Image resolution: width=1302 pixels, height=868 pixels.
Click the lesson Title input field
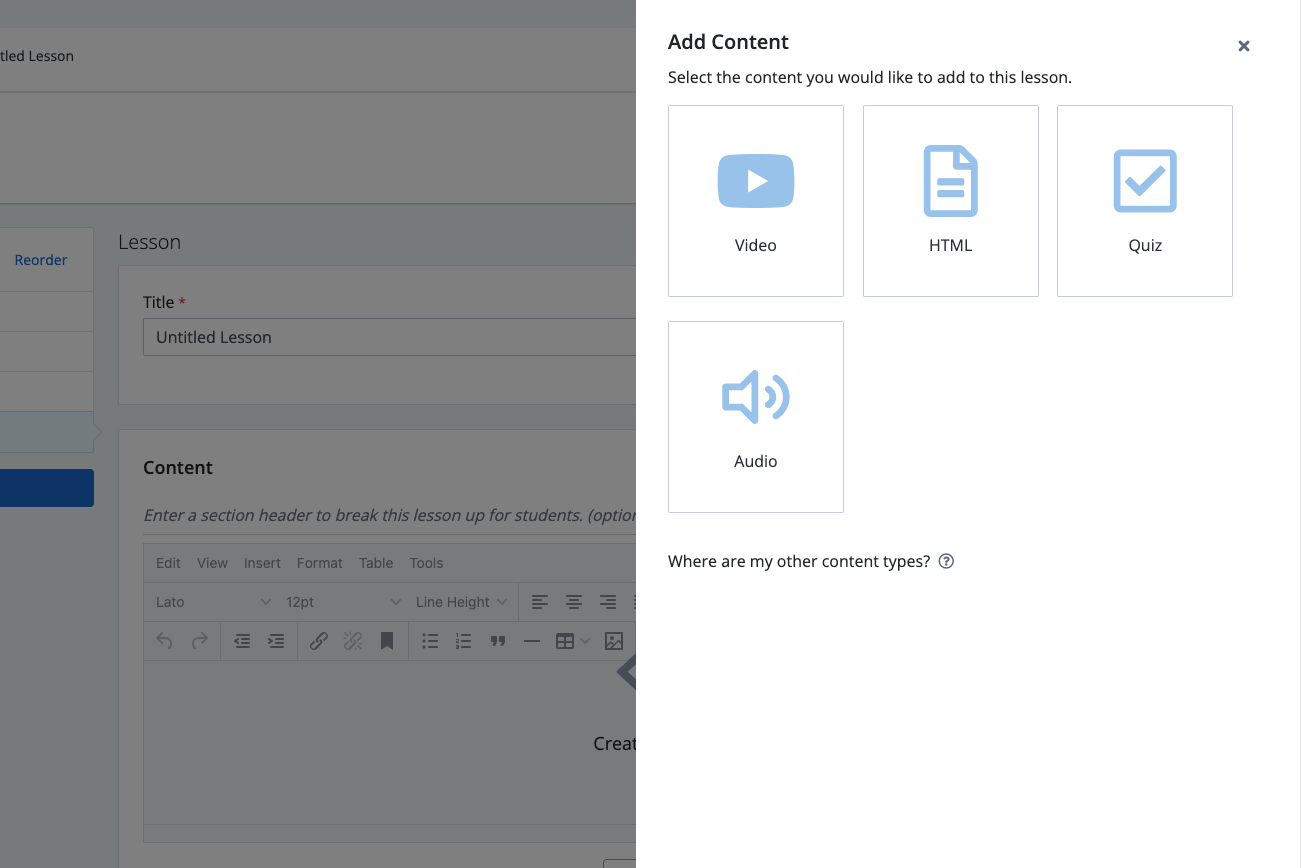(x=390, y=337)
